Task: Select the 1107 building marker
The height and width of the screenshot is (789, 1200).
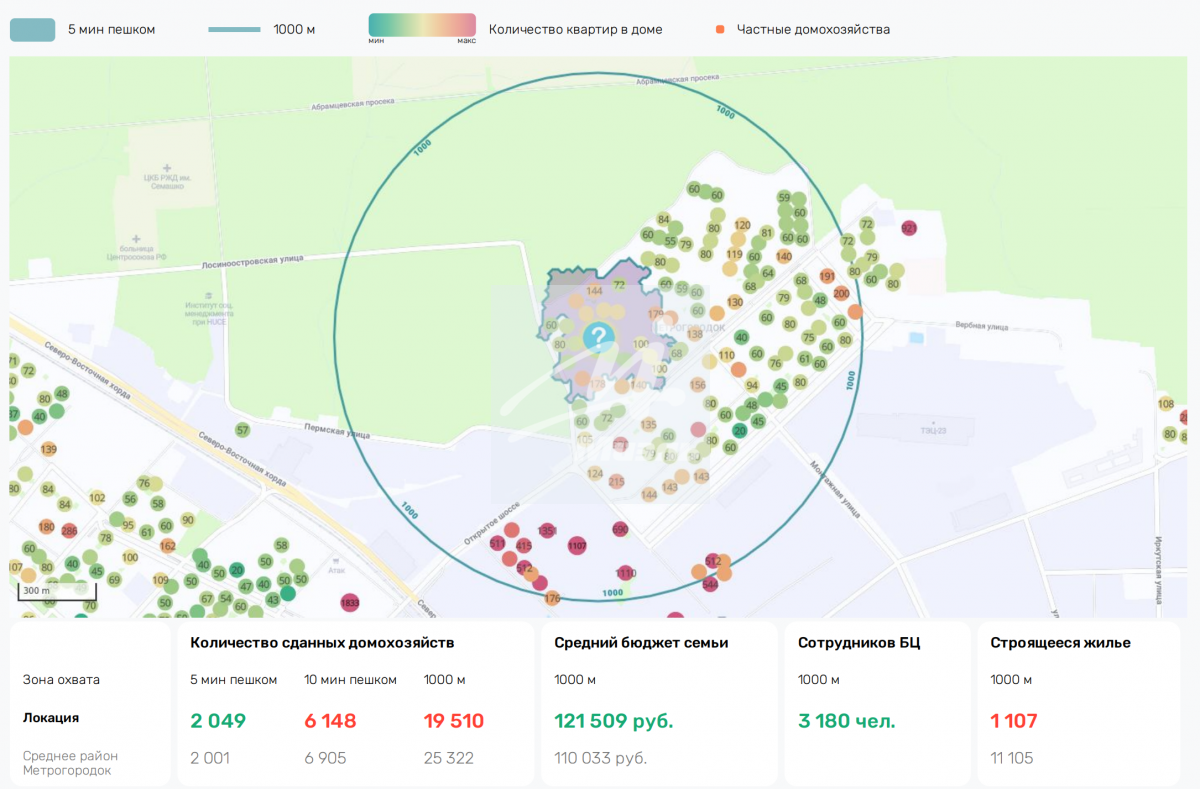Action: [577, 546]
